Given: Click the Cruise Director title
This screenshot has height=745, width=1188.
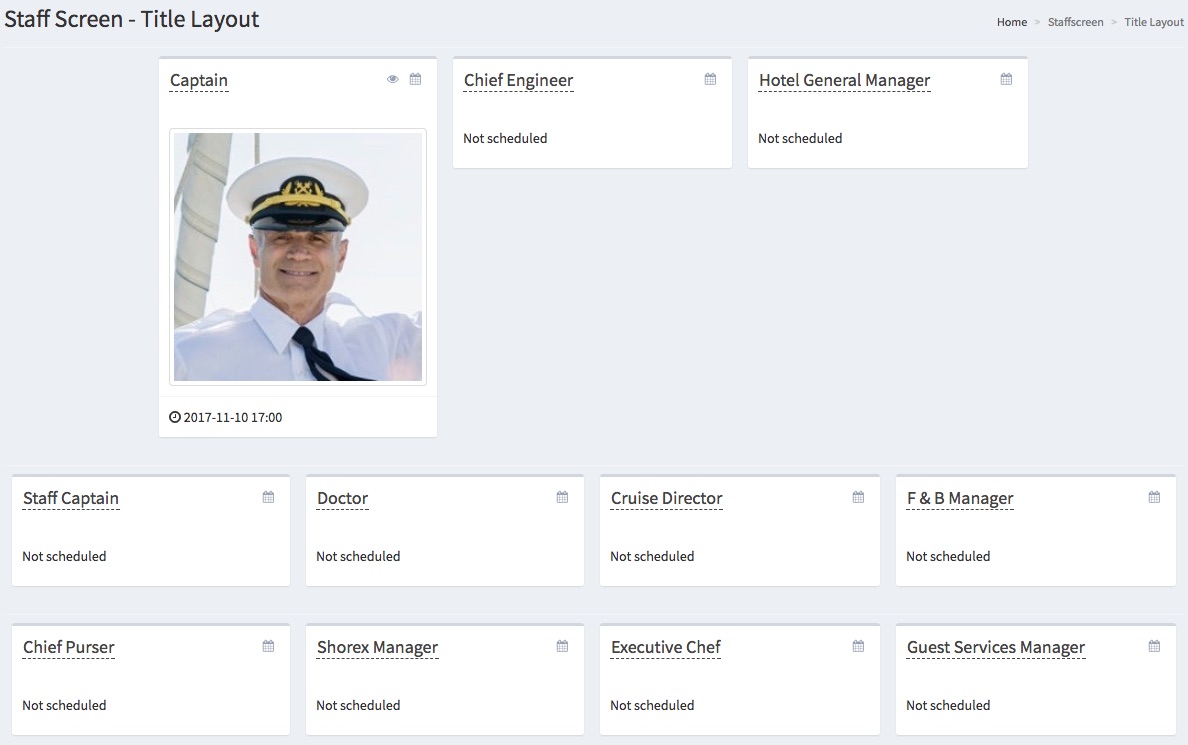Looking at the screenshot, I should click(666, 499).
